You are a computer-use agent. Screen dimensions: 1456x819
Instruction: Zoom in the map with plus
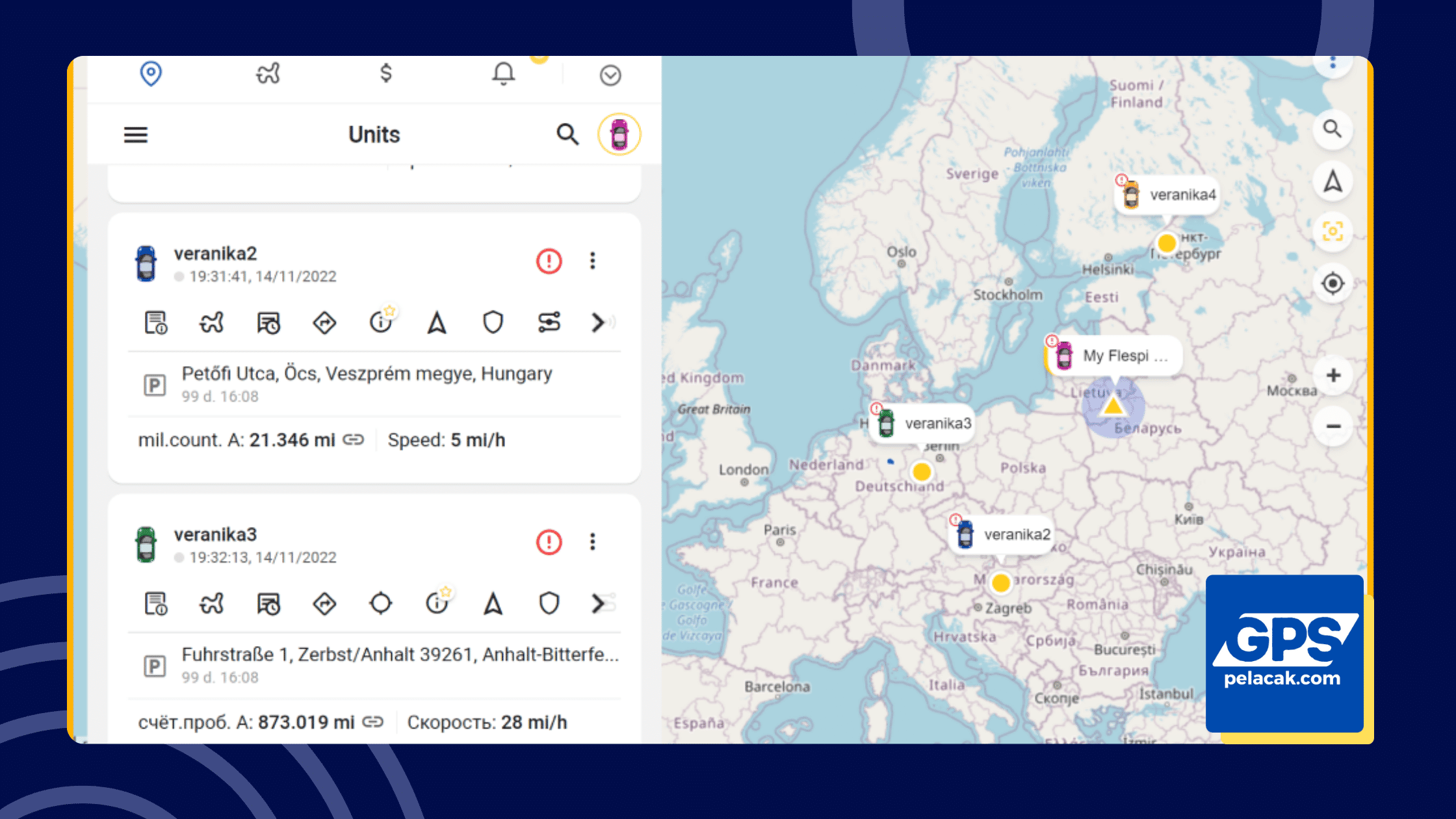point(1333,375)
